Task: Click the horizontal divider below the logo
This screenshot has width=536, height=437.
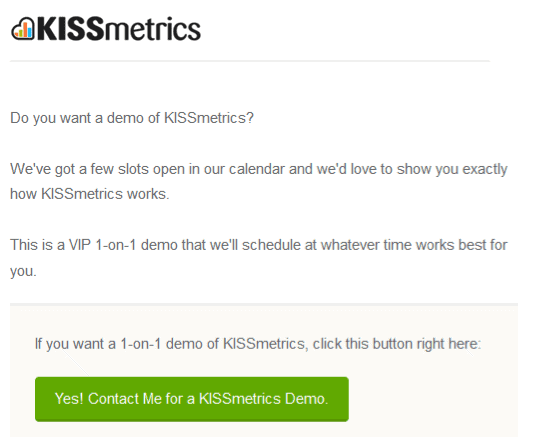Action: click(x=250, y=61)
